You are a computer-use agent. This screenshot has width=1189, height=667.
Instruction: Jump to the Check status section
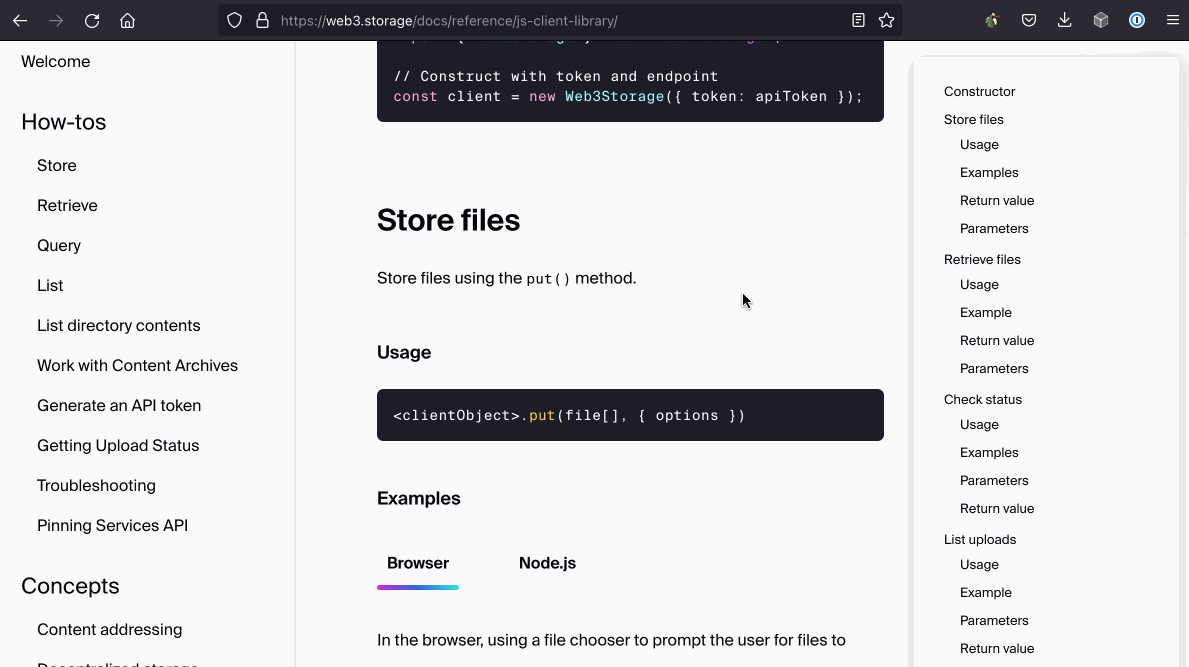coord(983,399)
